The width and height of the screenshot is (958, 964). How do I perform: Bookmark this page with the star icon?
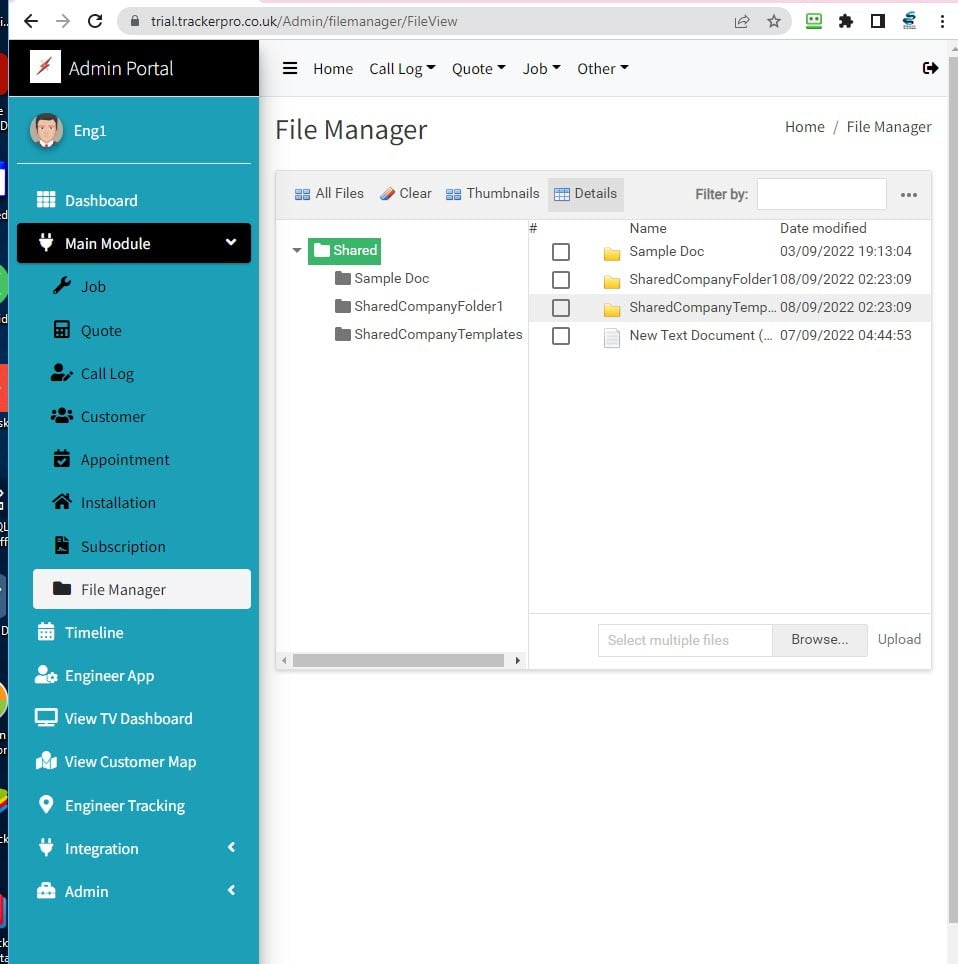tap(773, 21)
